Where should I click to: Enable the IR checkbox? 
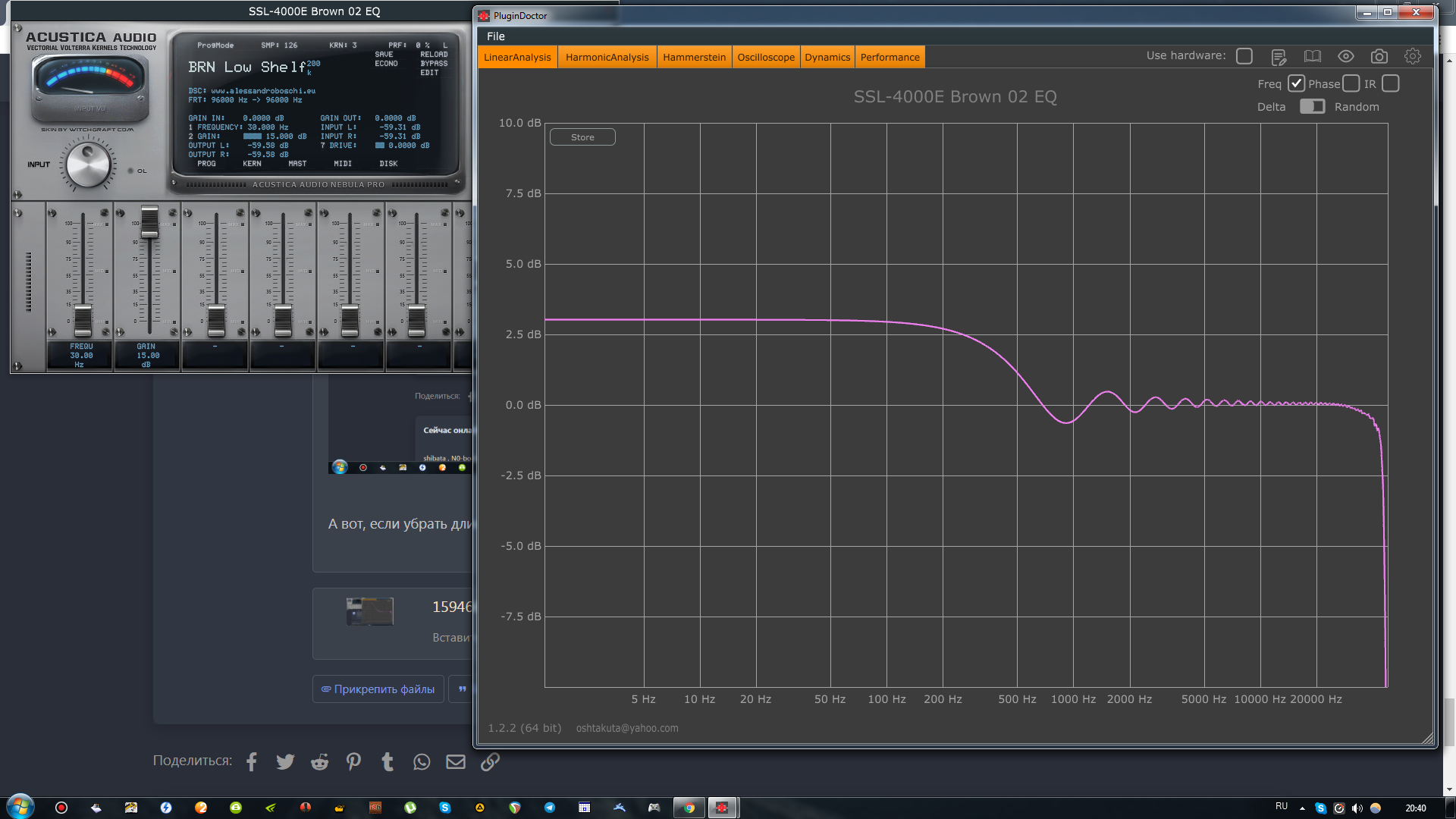[1390, 83]
